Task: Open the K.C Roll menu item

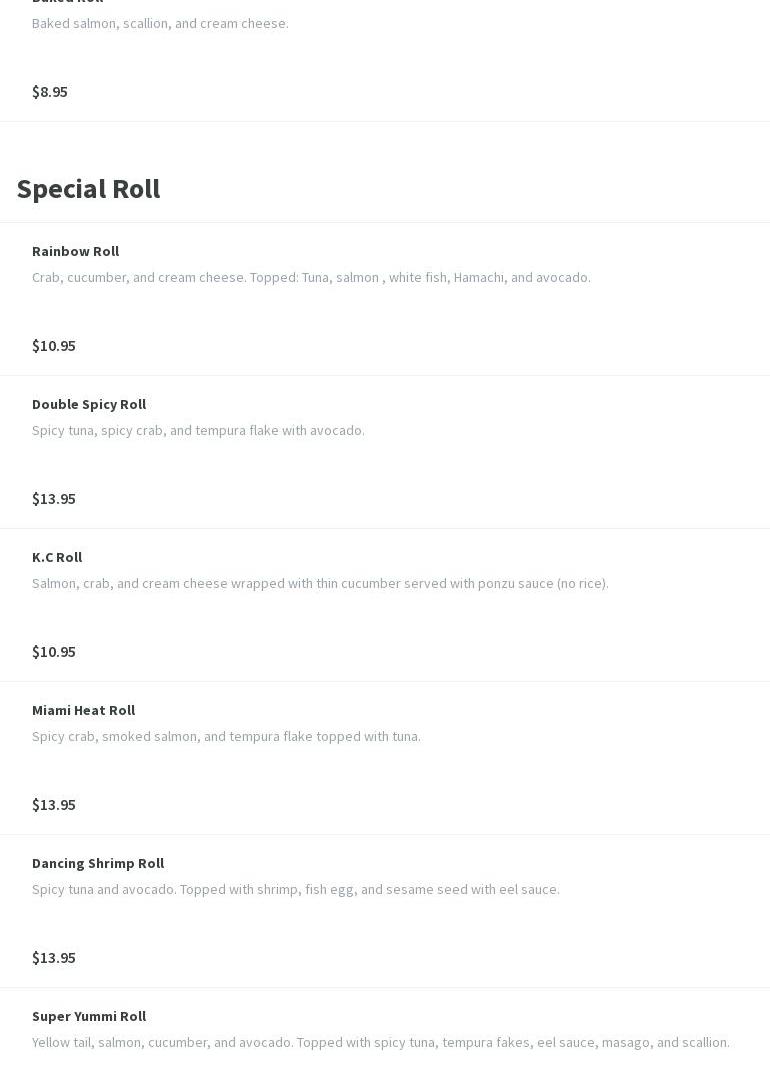Action: pos(57,557)
